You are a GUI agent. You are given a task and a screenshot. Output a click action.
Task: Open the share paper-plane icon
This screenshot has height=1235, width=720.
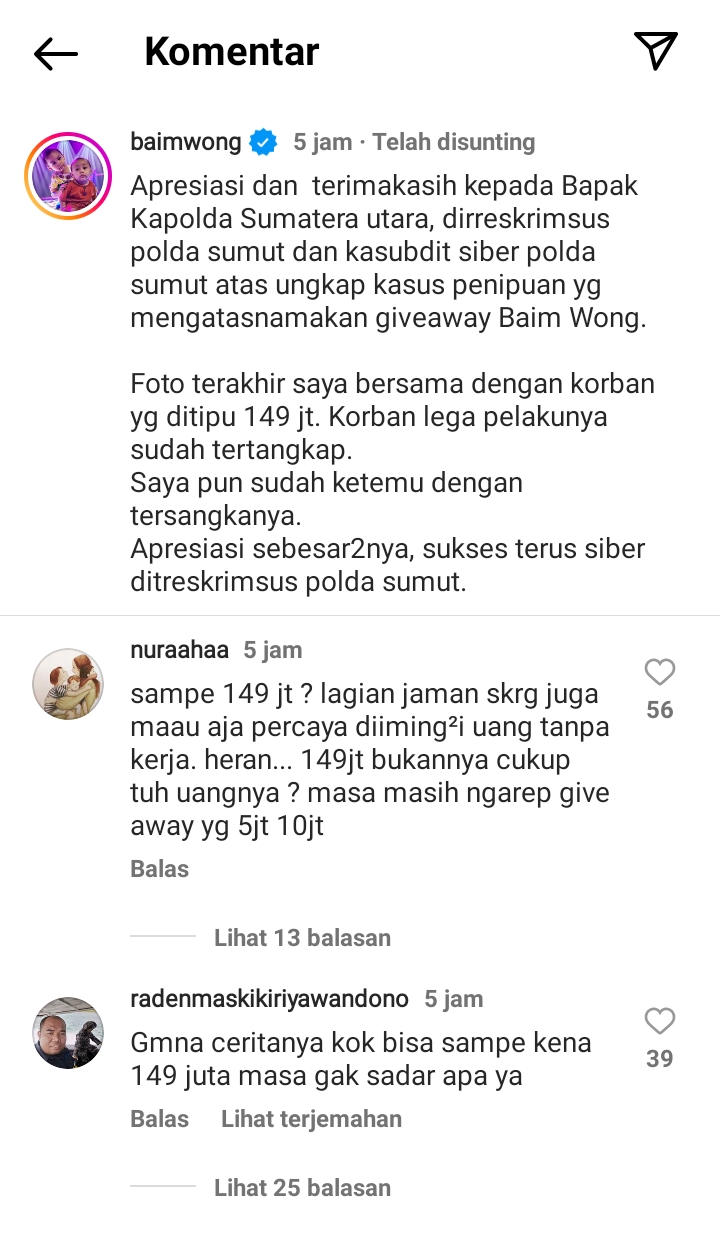point(656,51)
